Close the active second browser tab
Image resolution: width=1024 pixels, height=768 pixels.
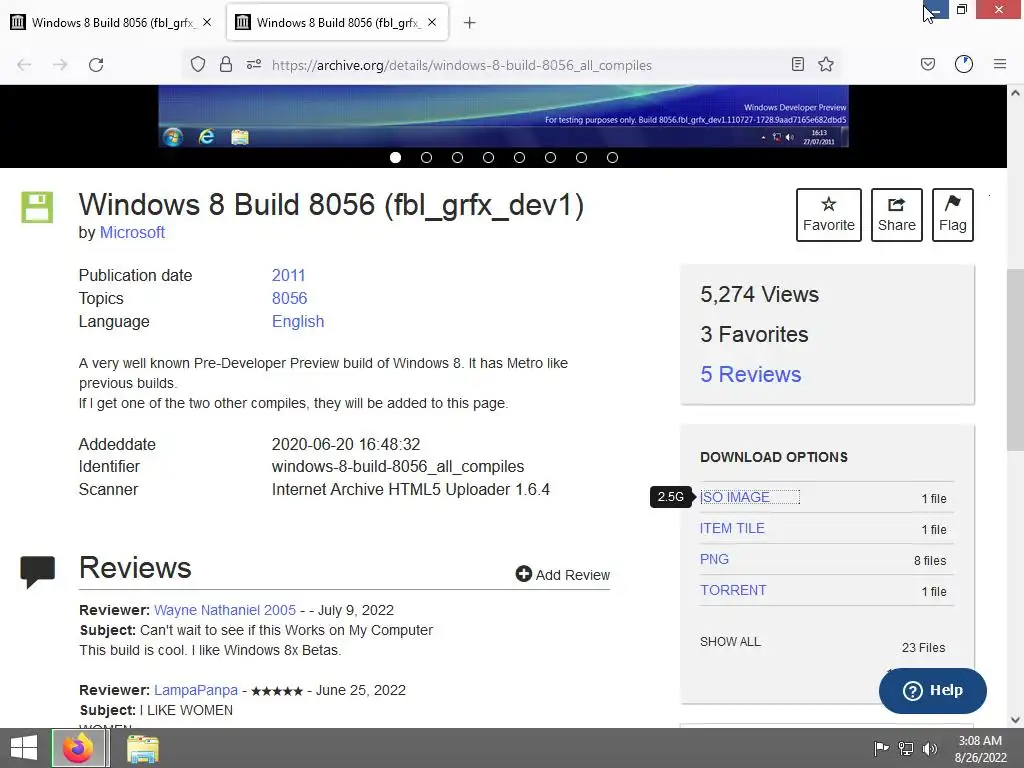point(432,22)
